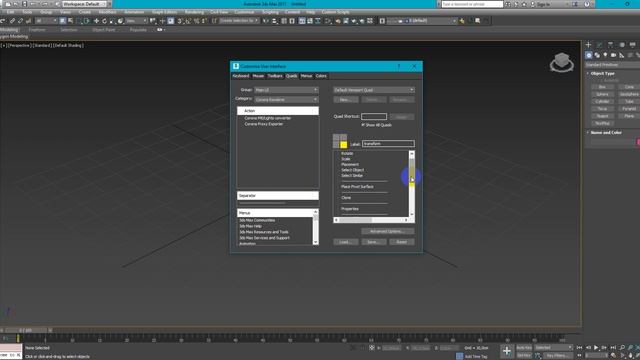This screenshot has height=360, width=640.
Task: Click the Select and Link icon
Action: tap(12, 21)
